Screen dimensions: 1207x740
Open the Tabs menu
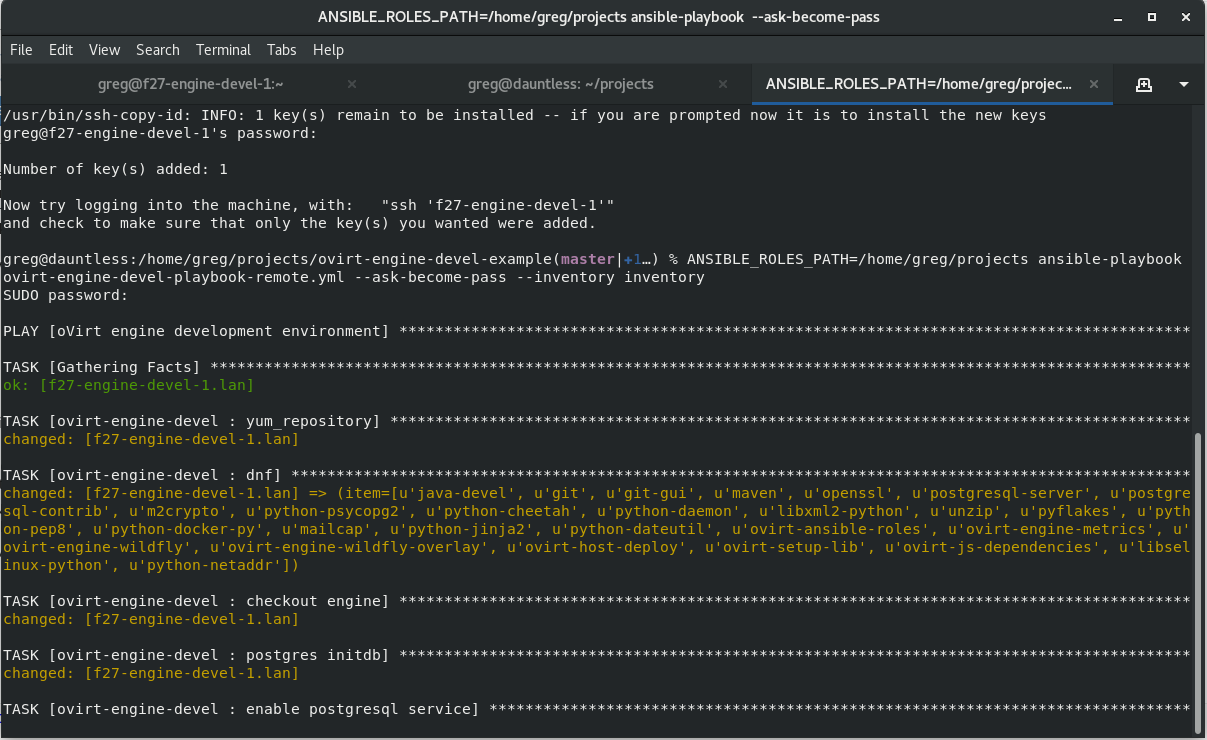pyautogui.click(x=281, y=50)
